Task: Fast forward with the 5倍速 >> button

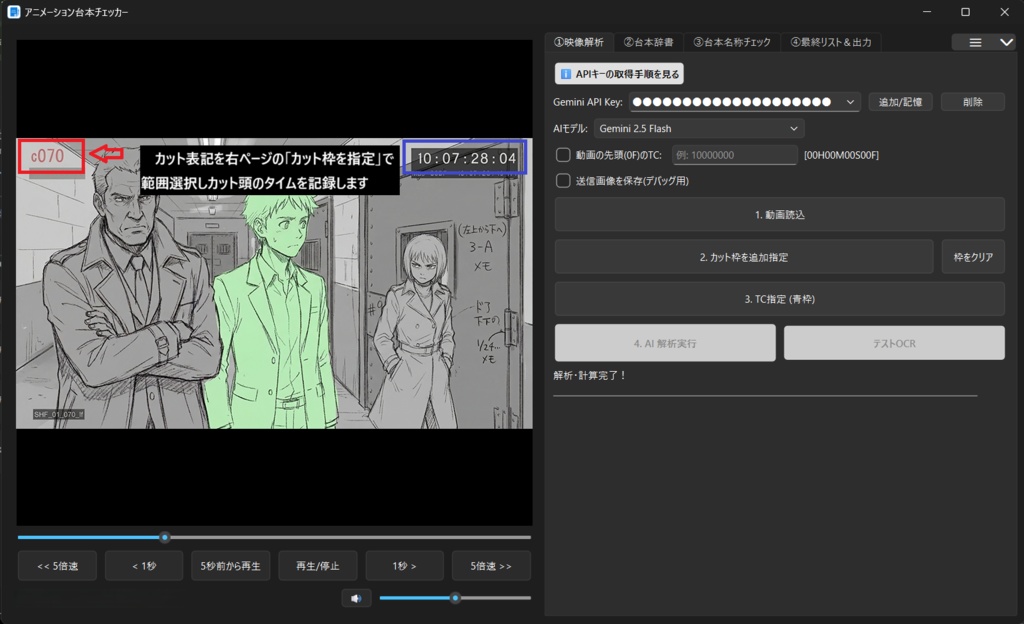Action: coord(491,566)
